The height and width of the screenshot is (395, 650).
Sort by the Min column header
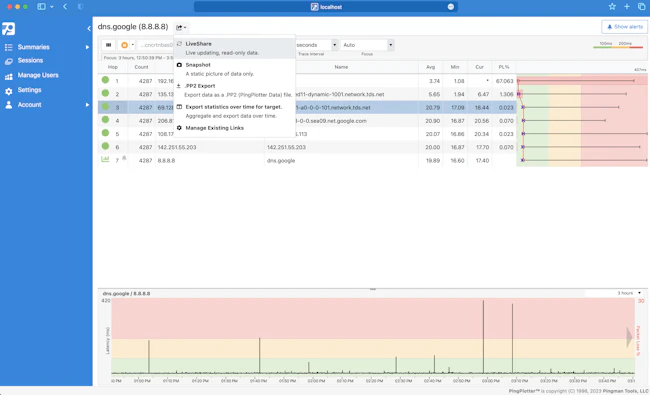click(455, 67)
